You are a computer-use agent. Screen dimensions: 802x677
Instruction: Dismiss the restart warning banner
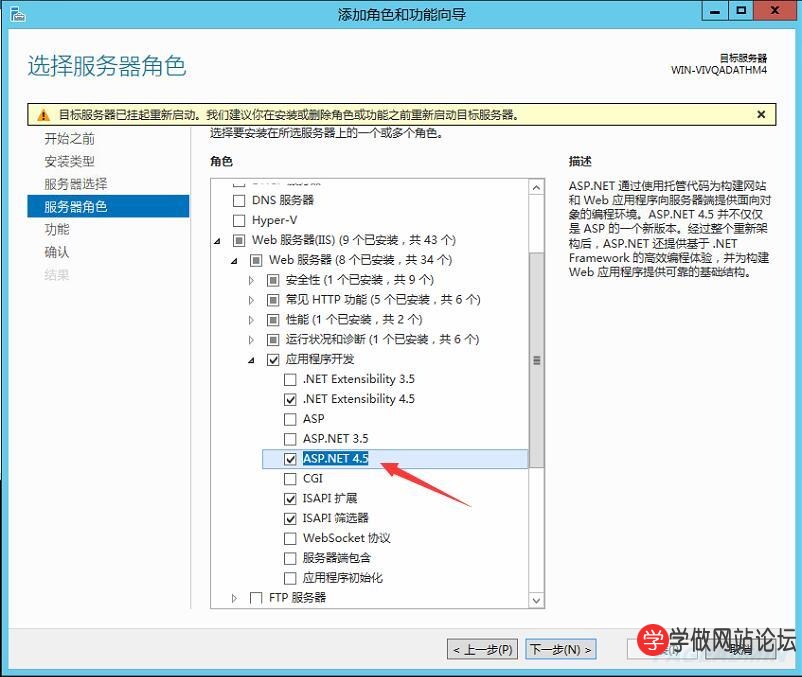click(x=763, y=112)
